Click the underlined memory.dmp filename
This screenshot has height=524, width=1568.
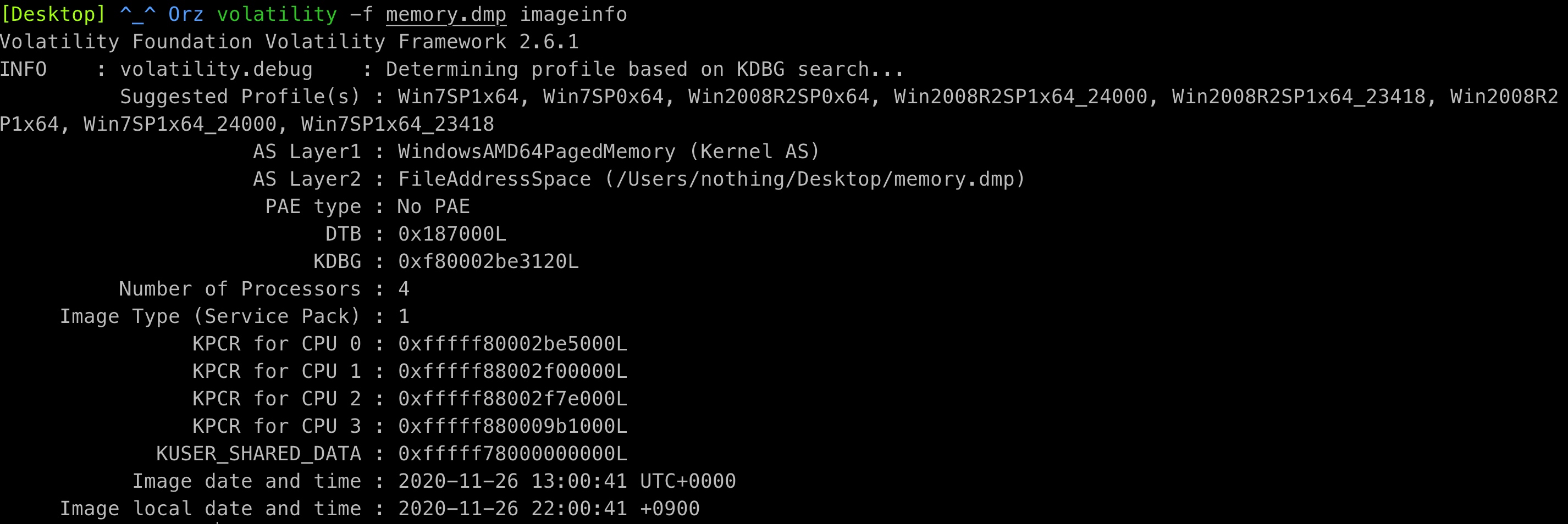click(445, 15)
